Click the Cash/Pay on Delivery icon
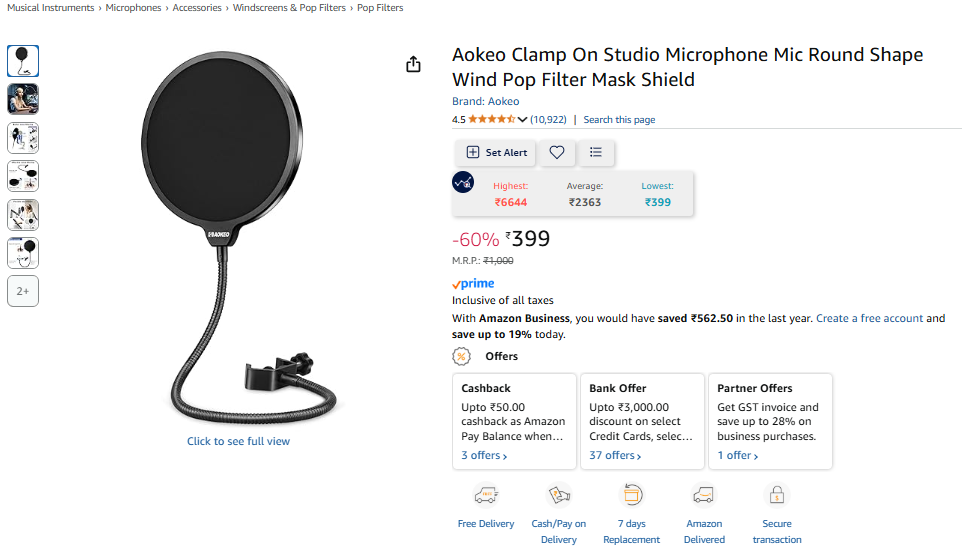The image size is (965, 551). click(559, 494)
